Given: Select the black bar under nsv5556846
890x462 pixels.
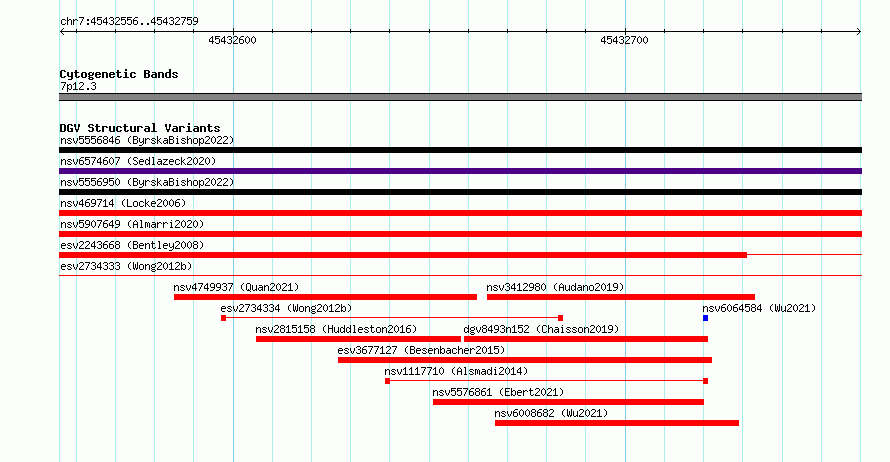Looking at the screenshot, I should point(460,150).
